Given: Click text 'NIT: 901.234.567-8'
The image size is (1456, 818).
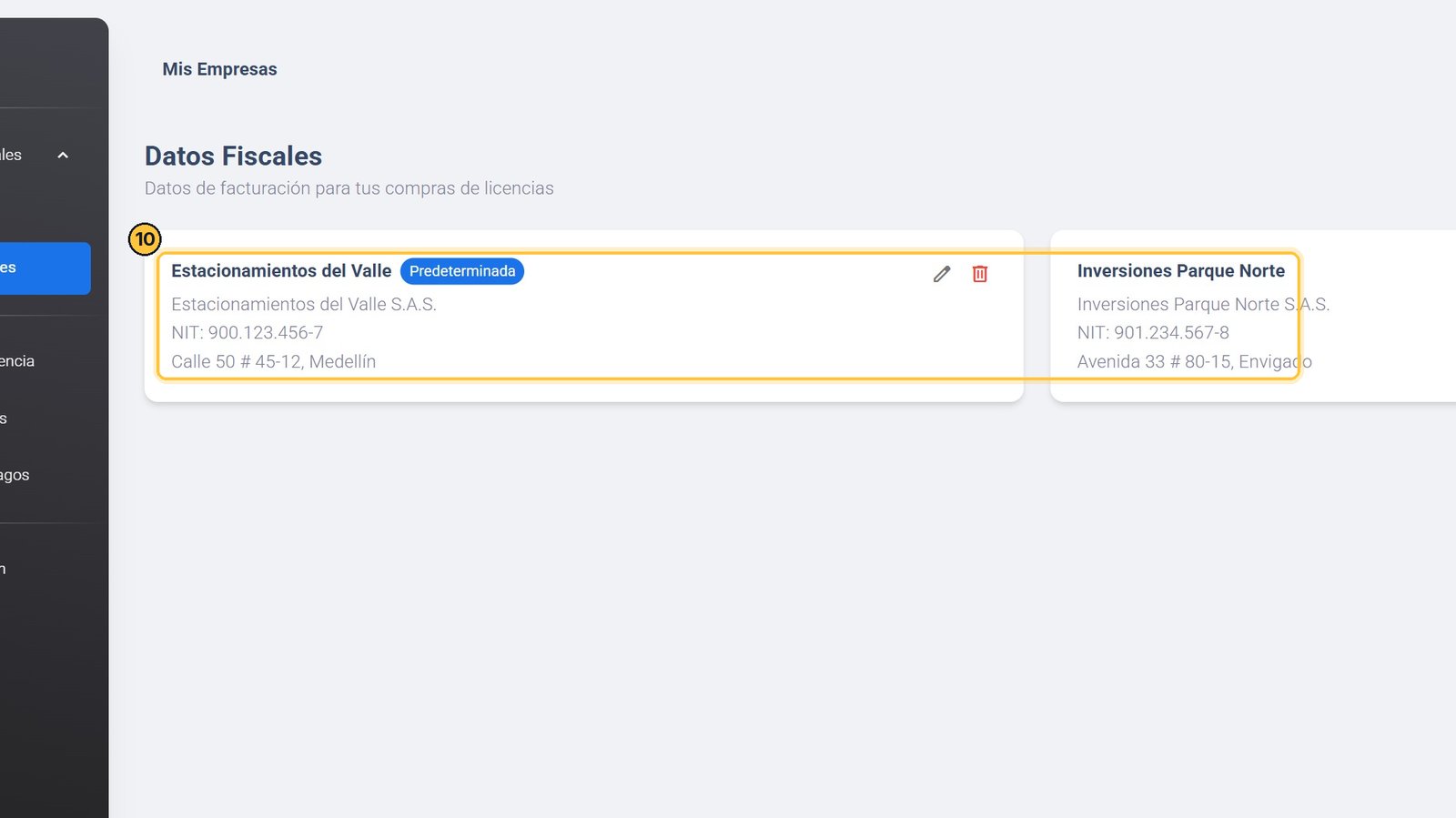Looking at the screenshot, I should (x=1153, y=333).
